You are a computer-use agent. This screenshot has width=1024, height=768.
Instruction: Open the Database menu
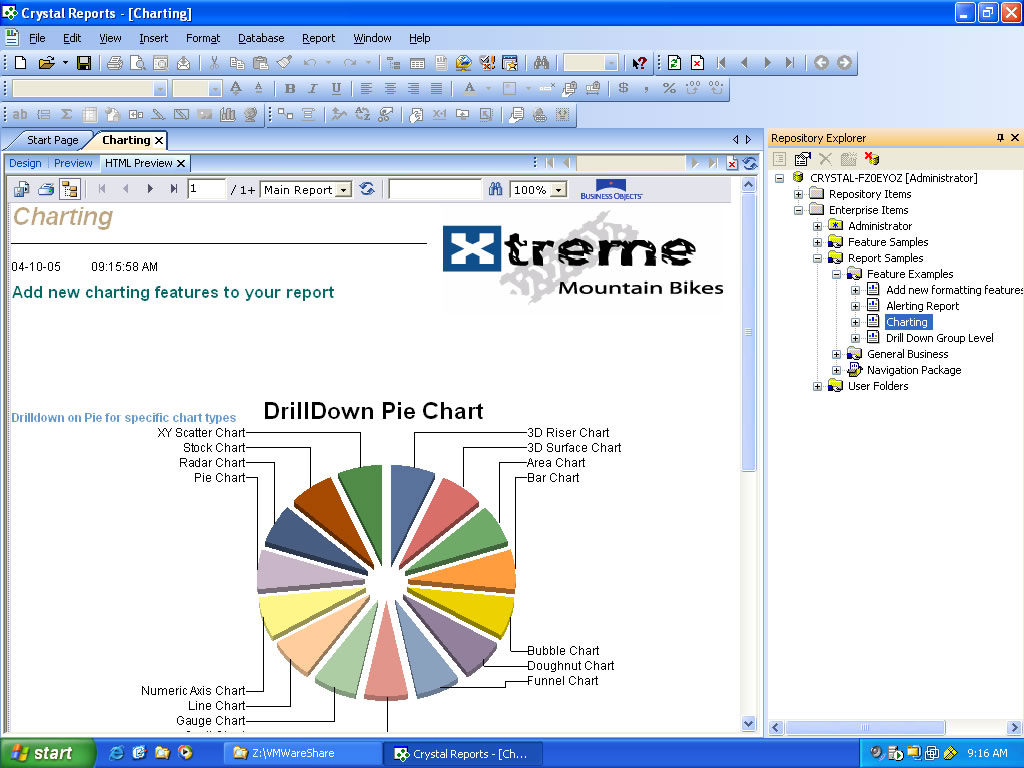click(261, 39)
